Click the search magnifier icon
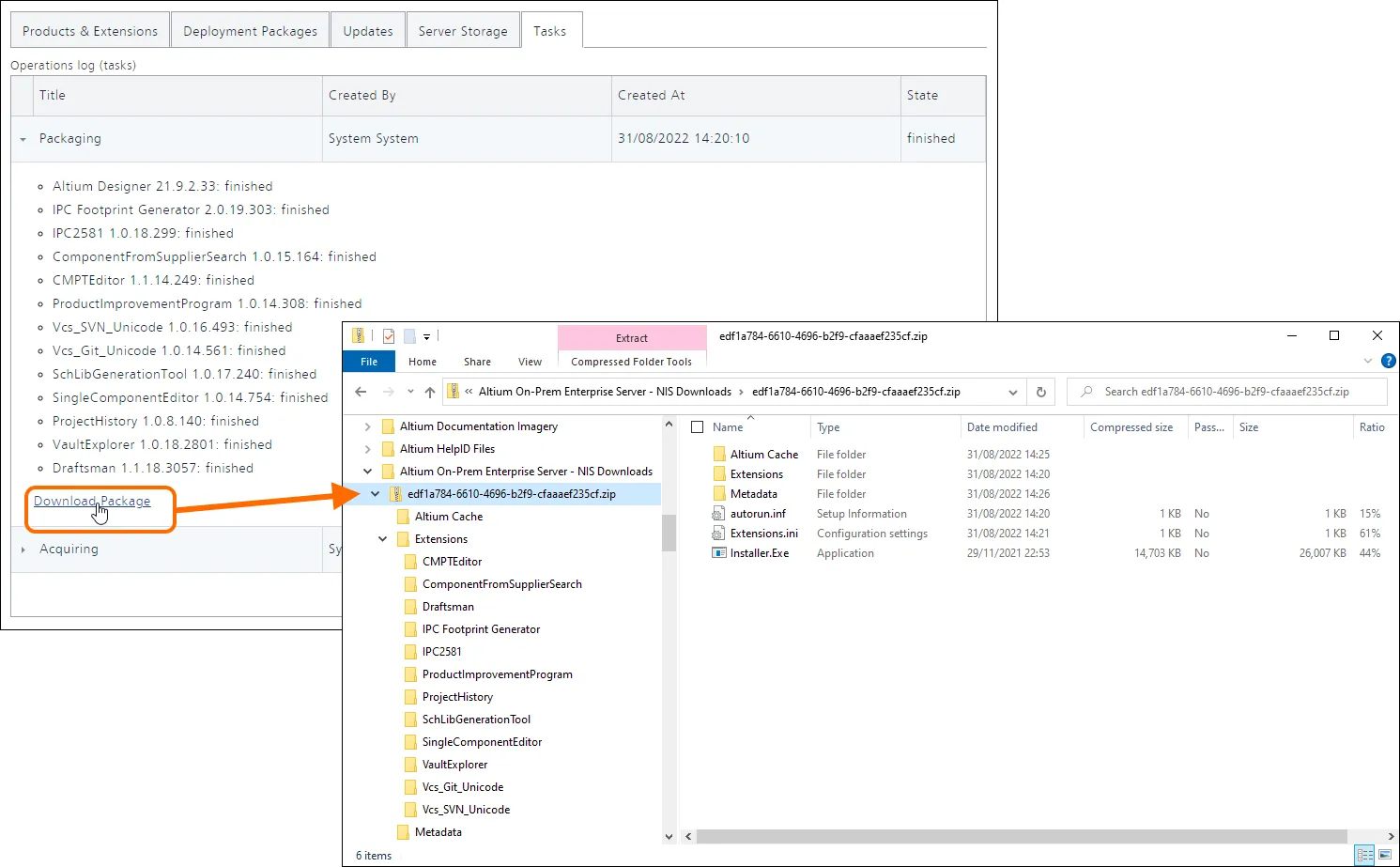This screenshot has width=1400, height=867. tap(1086, 392)
